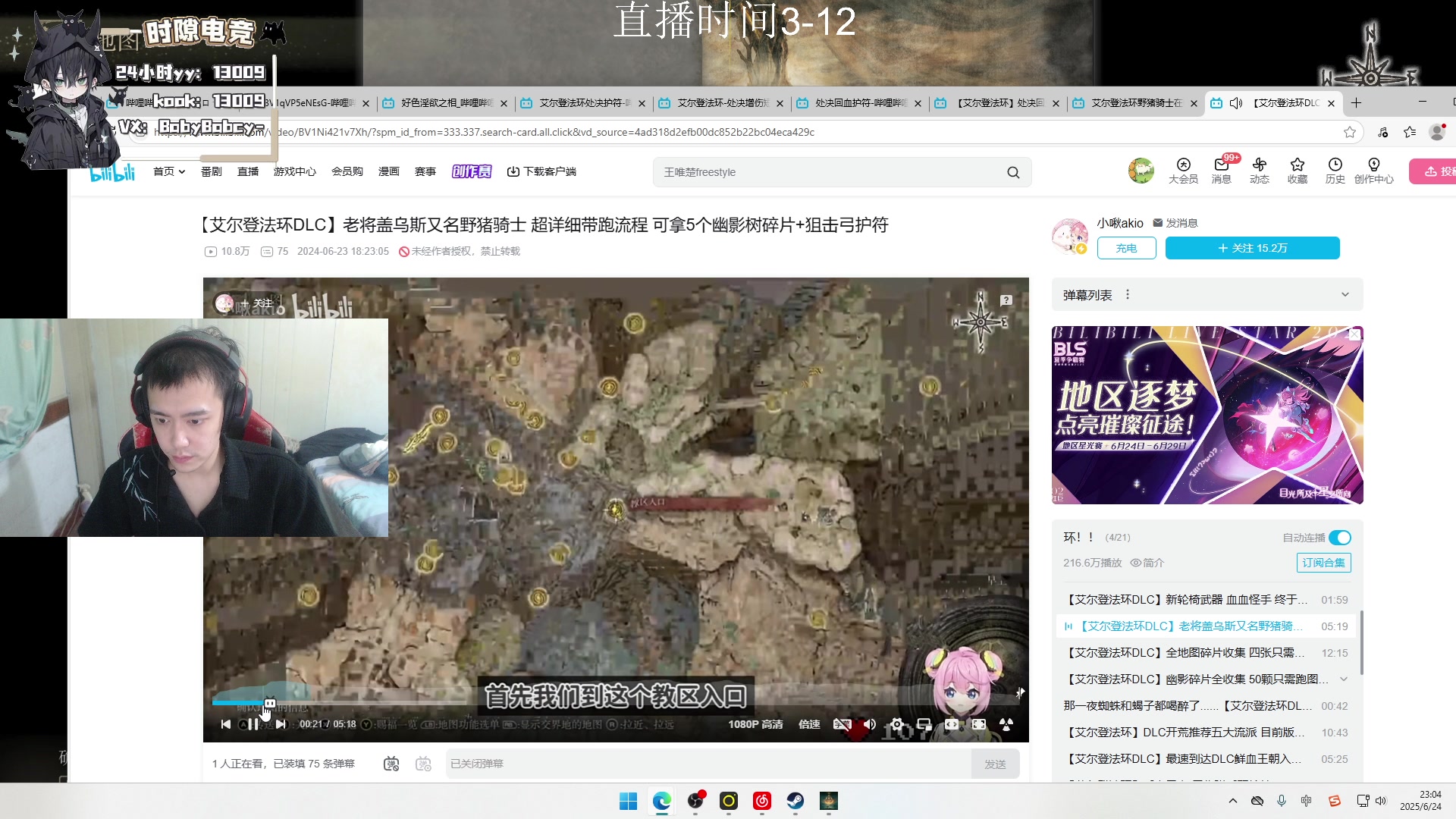Play DLC开荒推荐五大流派 playlist video
The height and width of the screenshot is (819, 1456).
pos(1206,733)
